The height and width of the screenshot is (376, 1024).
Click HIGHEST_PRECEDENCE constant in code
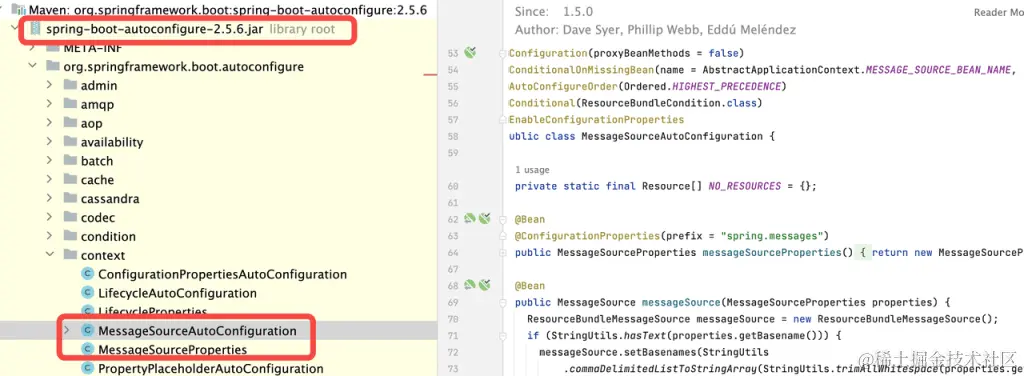(726, 87)
